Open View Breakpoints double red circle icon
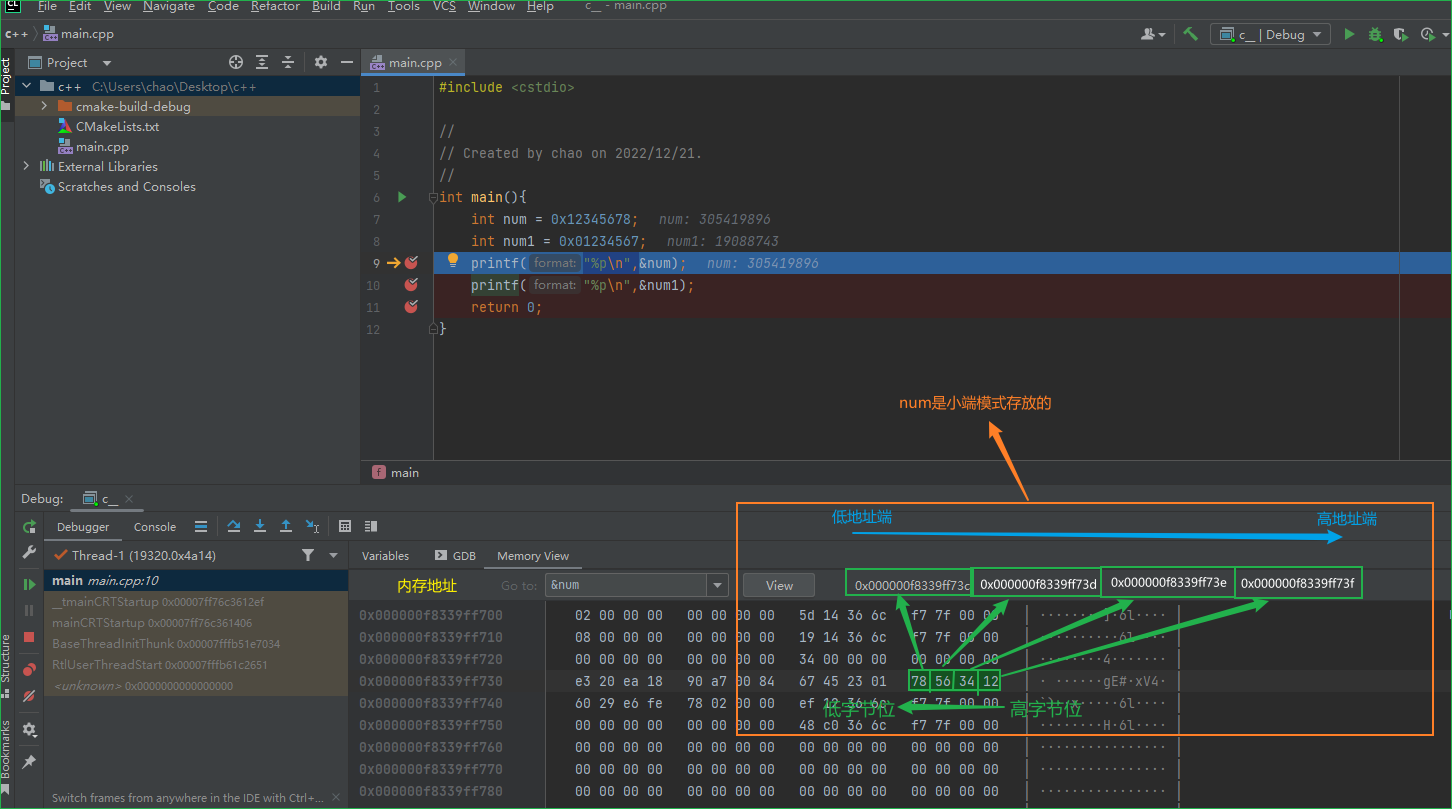1452x809 pixels. 29,669
